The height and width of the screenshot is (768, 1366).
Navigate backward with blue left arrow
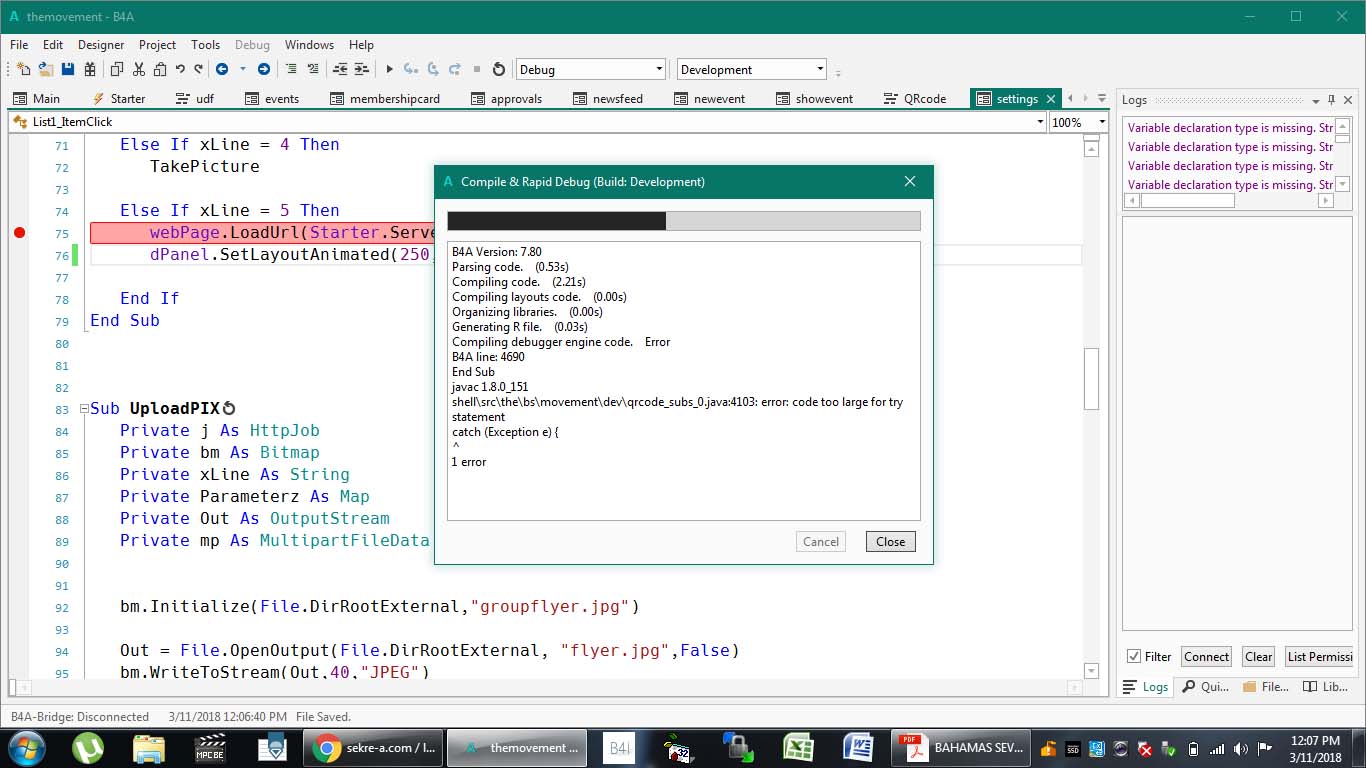click(x=221, y=70)
